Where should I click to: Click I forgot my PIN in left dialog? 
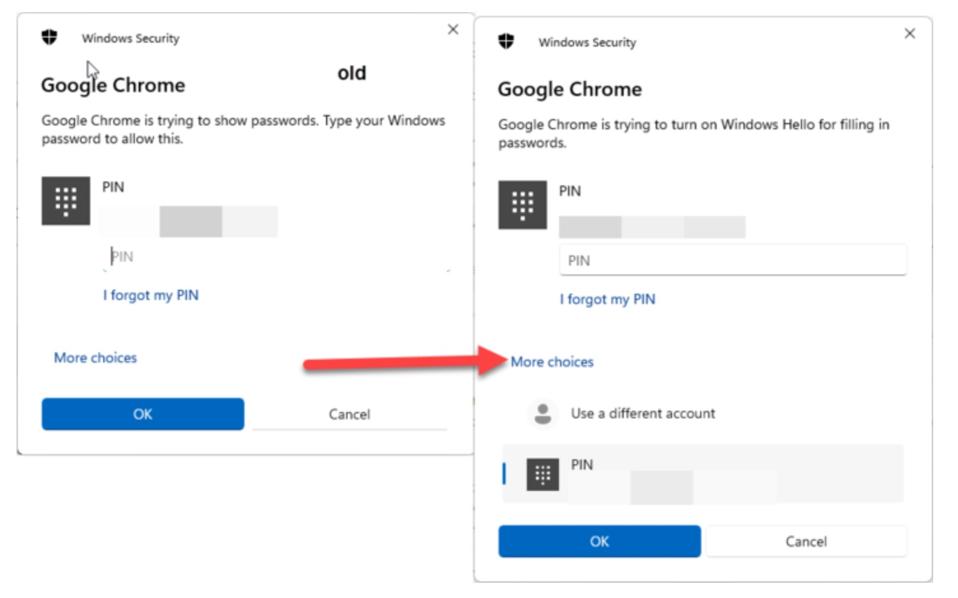[x=150, y=295]
